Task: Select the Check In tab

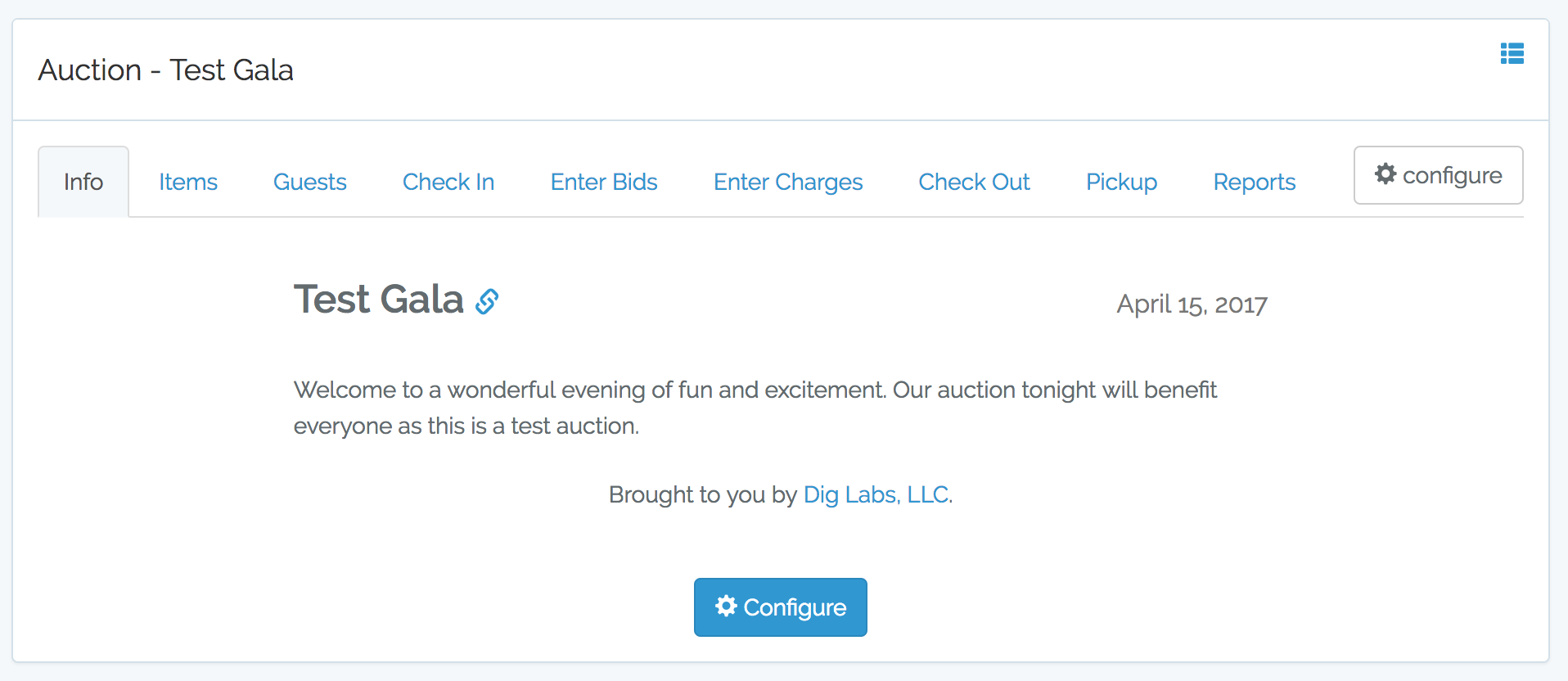Action: click(x=448, y=182)
